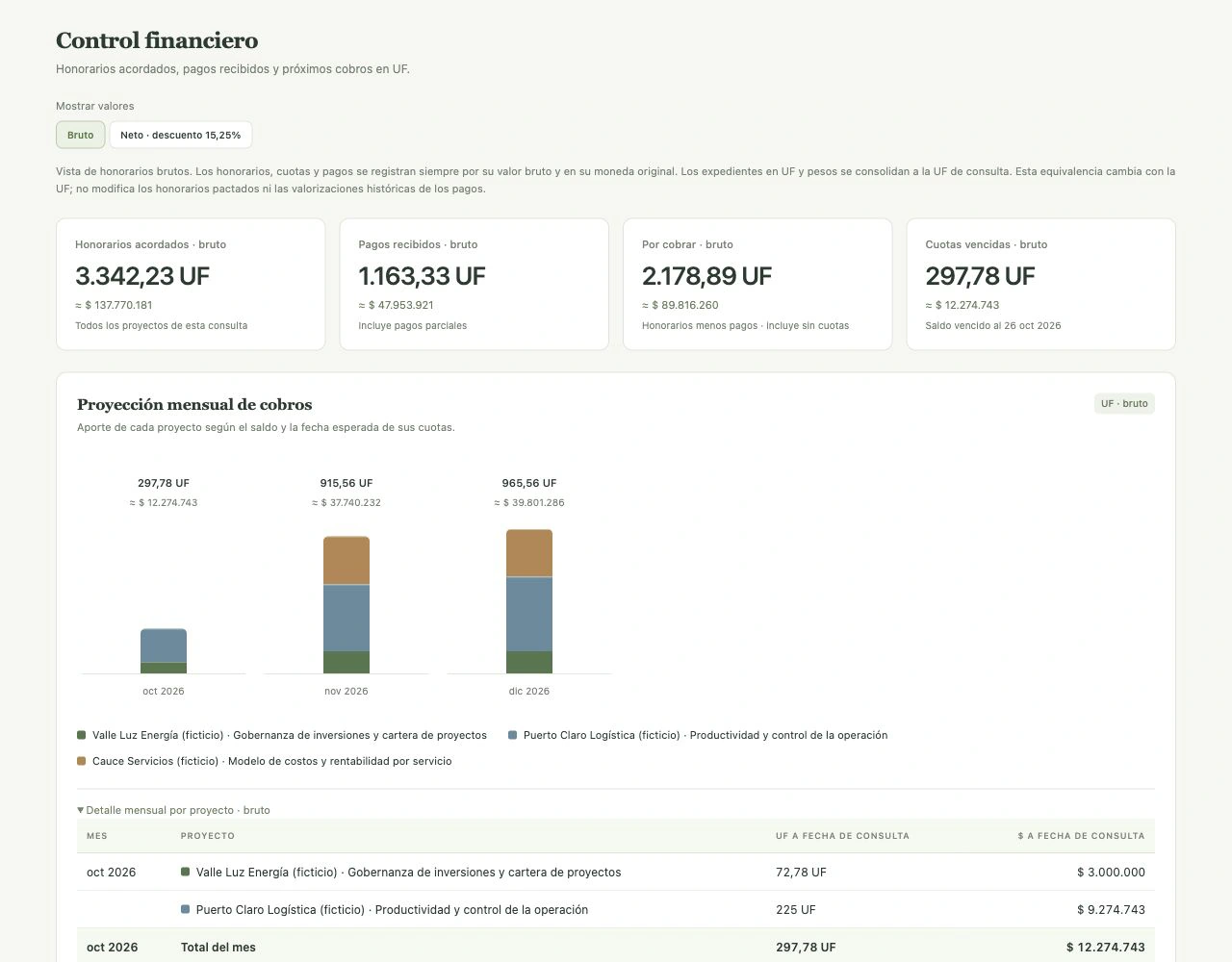1232x962 pixels.
Task: Select the tan segment of the dic 2026 bar
Action: pyautogui.click(x=529, y=553)
